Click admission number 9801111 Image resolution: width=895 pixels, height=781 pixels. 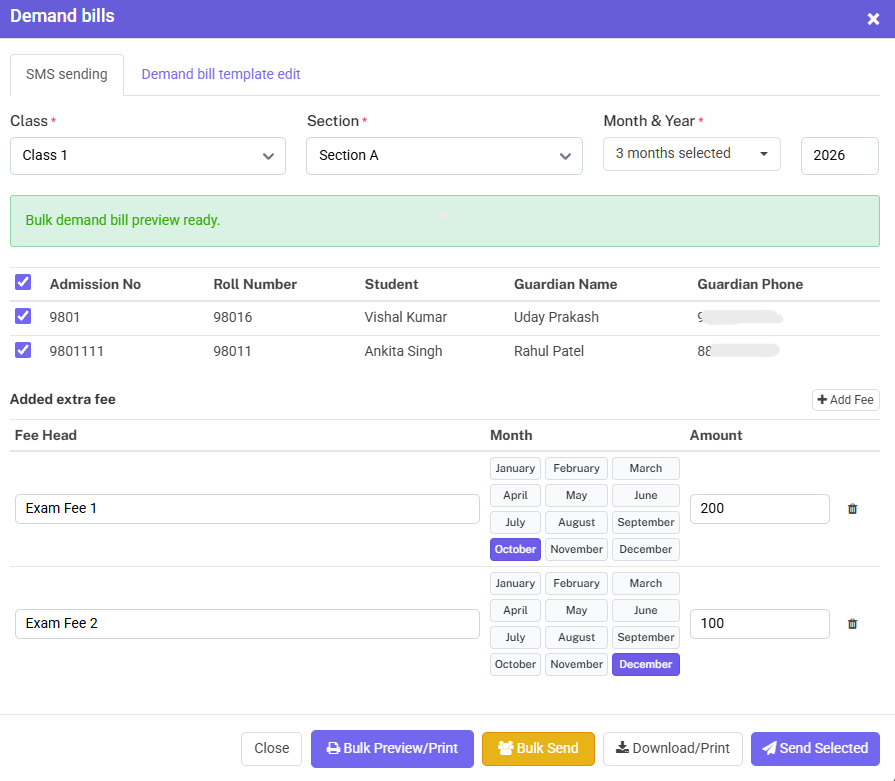(76, 351)
